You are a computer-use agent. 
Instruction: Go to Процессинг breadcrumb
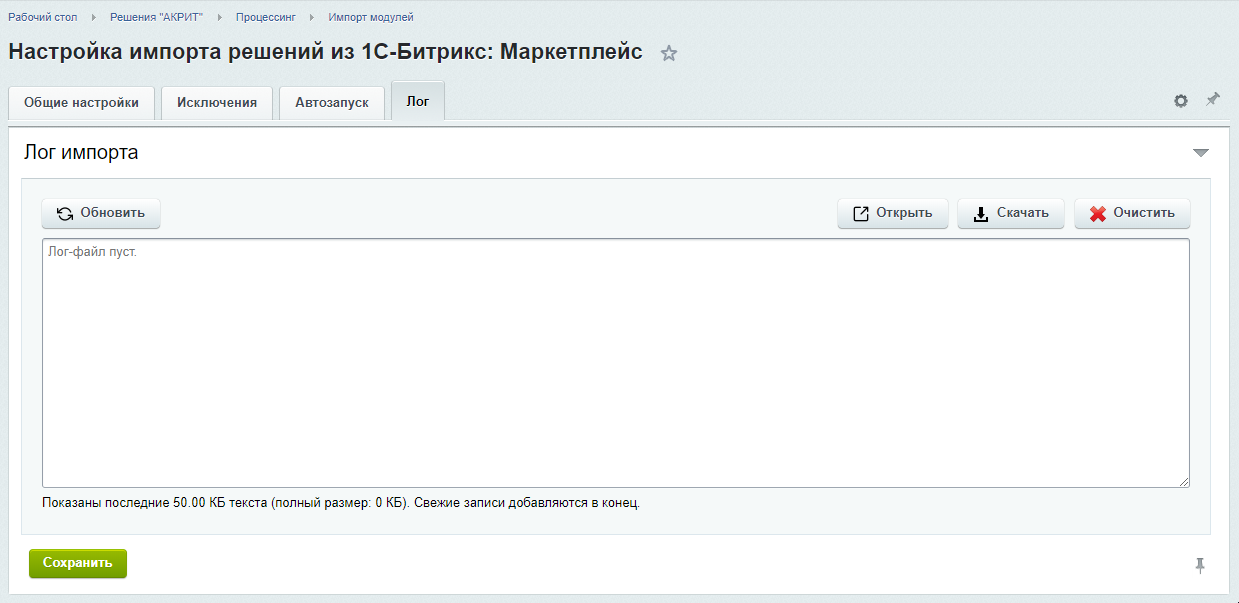pyautogui.click(x=266, y=17)
